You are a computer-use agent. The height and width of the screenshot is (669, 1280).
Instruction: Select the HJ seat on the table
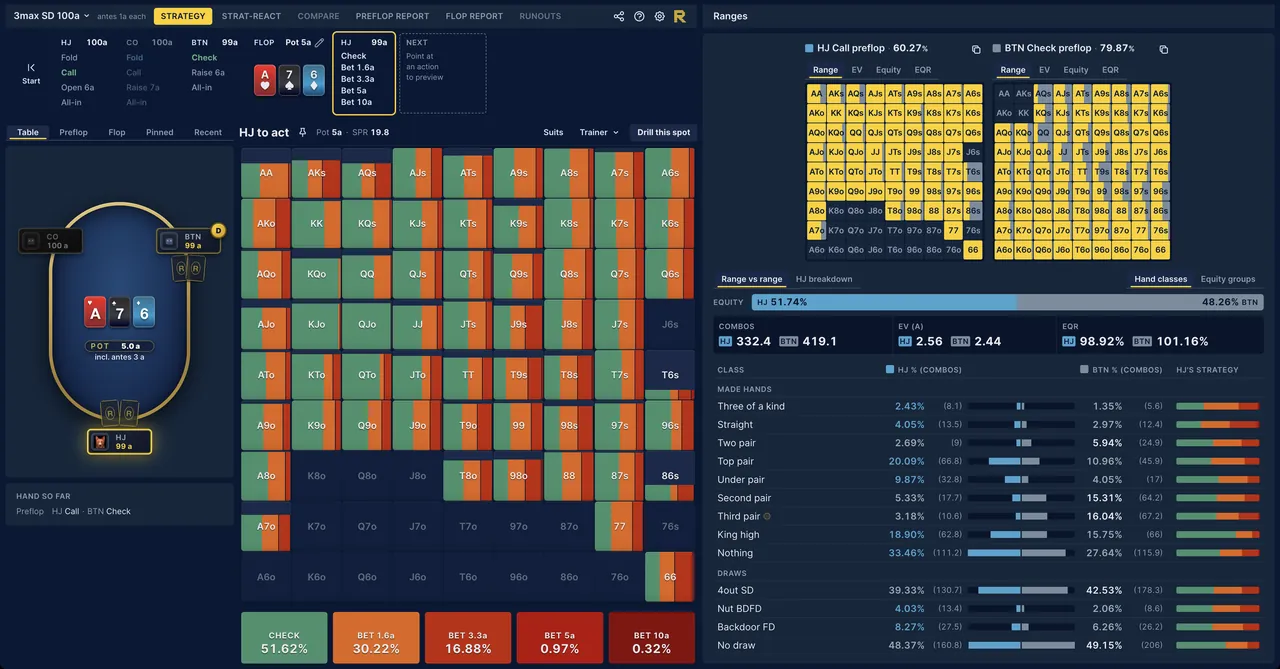119,441
